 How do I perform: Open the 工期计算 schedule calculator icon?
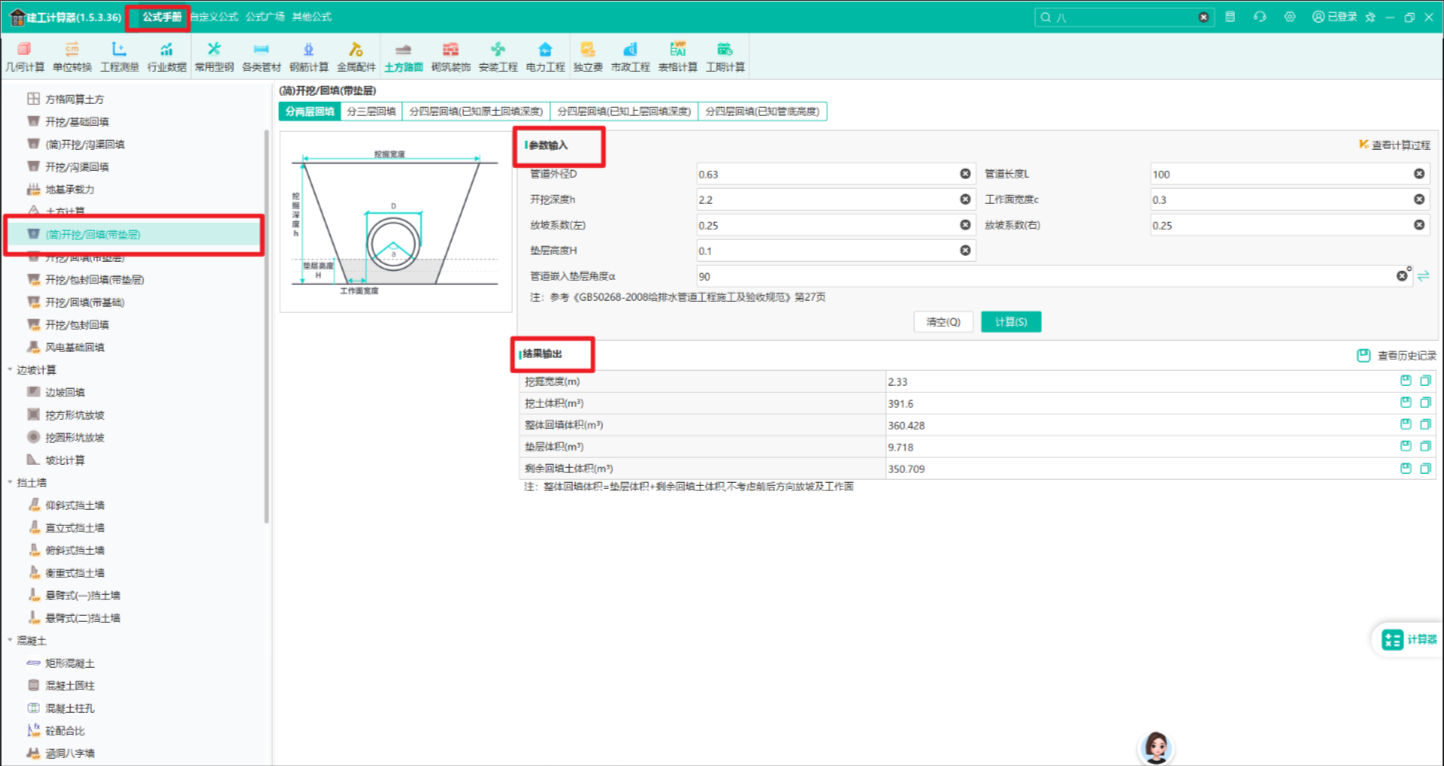(x=725, y=57)
